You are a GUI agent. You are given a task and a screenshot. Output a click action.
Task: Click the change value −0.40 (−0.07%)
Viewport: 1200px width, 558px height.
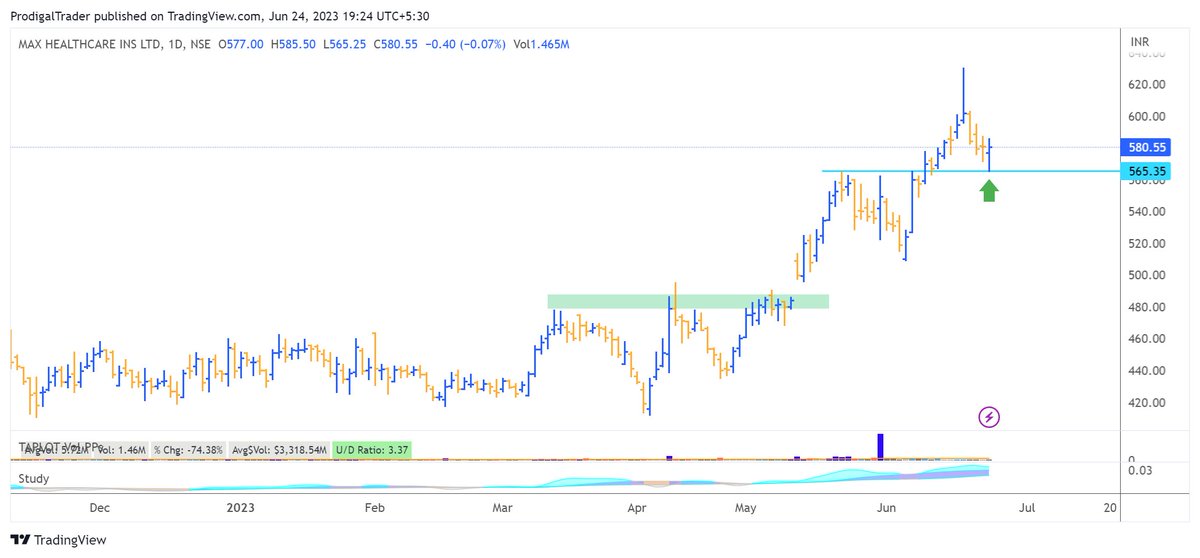[x=466, y=44]
